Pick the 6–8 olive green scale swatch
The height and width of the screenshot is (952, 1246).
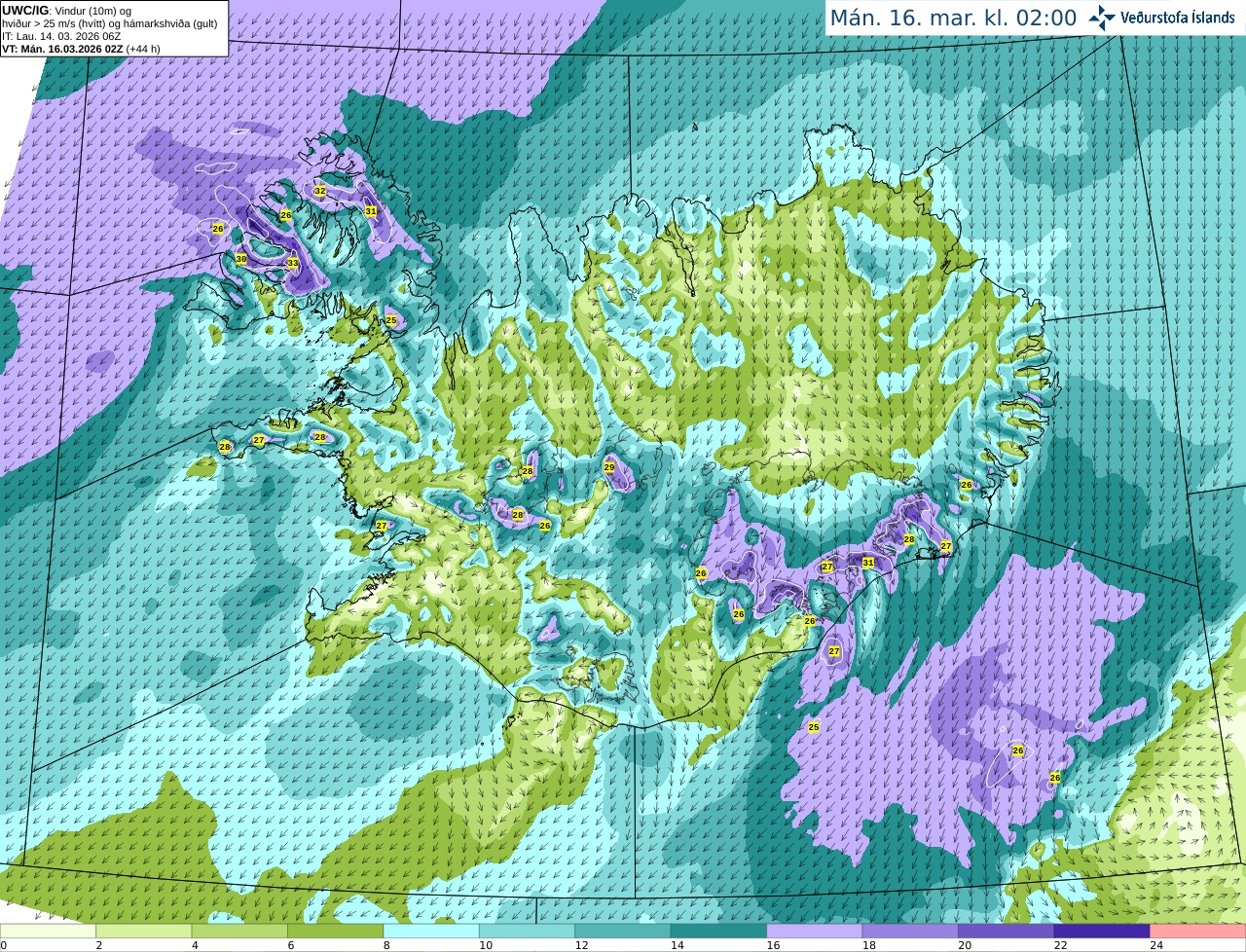pyautogui.click(x=335, y=931)
